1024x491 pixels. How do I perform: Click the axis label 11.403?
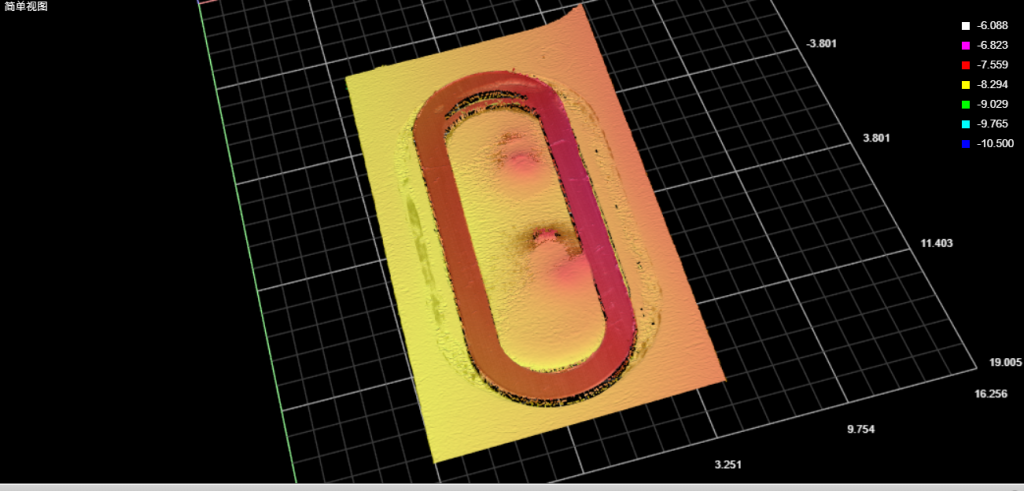pos(936,243)
